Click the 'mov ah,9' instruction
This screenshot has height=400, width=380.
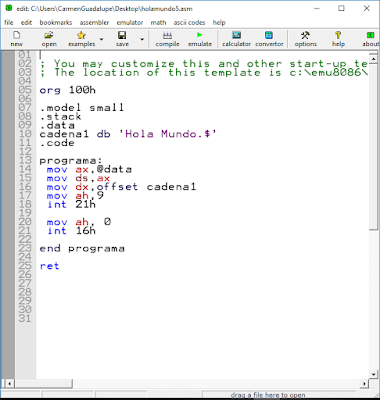pyautogui.click(x=75, y=196)
